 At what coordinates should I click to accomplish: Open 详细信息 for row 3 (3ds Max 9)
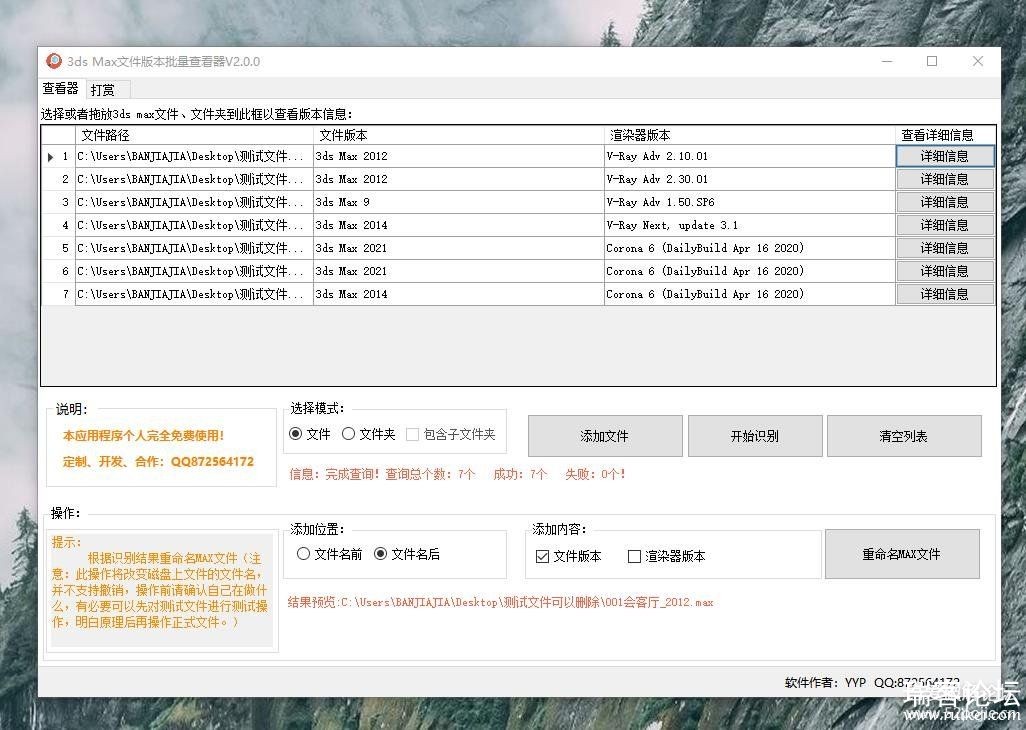pyautogui.click(x=945, y=202)
